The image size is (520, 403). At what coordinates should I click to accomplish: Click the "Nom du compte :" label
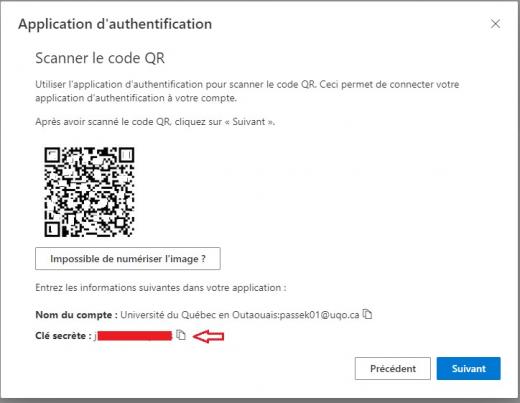pyautogui.click(x=76, y=315)
